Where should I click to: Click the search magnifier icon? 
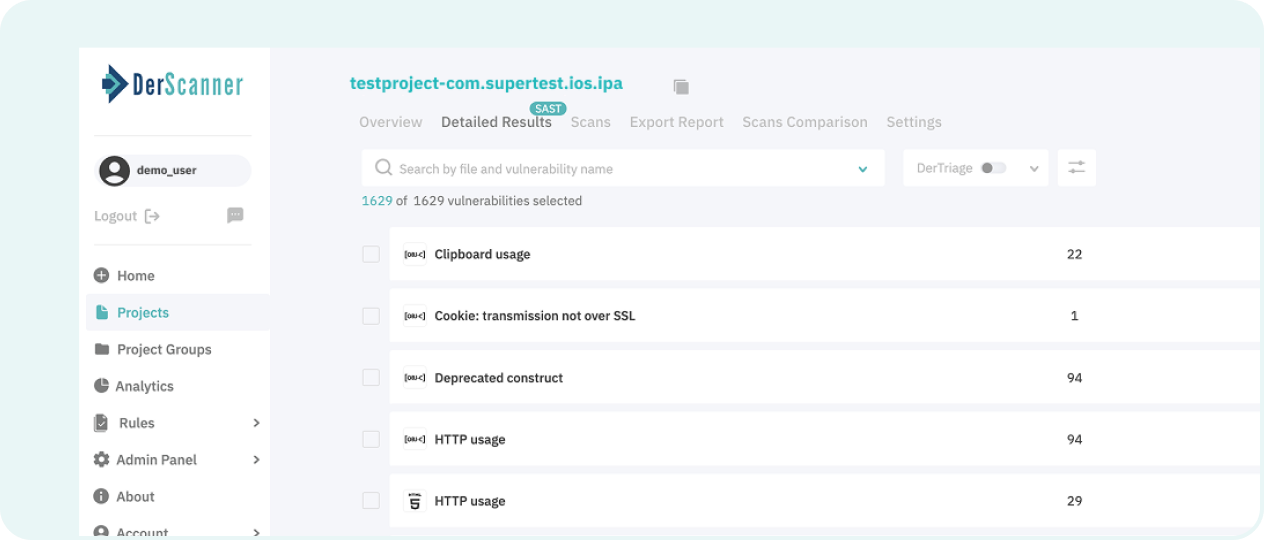coord(383,168)
